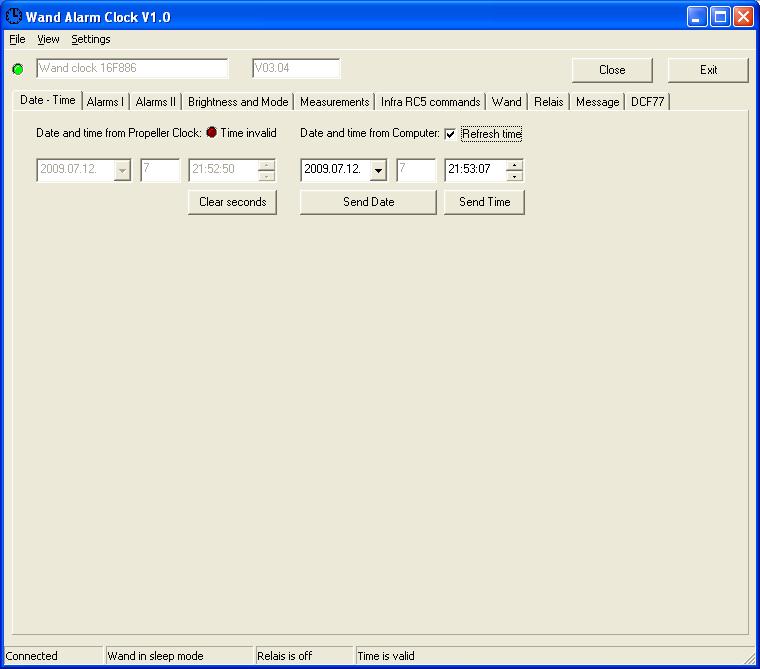The height and width of the screenshot is (669, 760).
Task: Click the Close connection button
Action: (x=612, y=70)
